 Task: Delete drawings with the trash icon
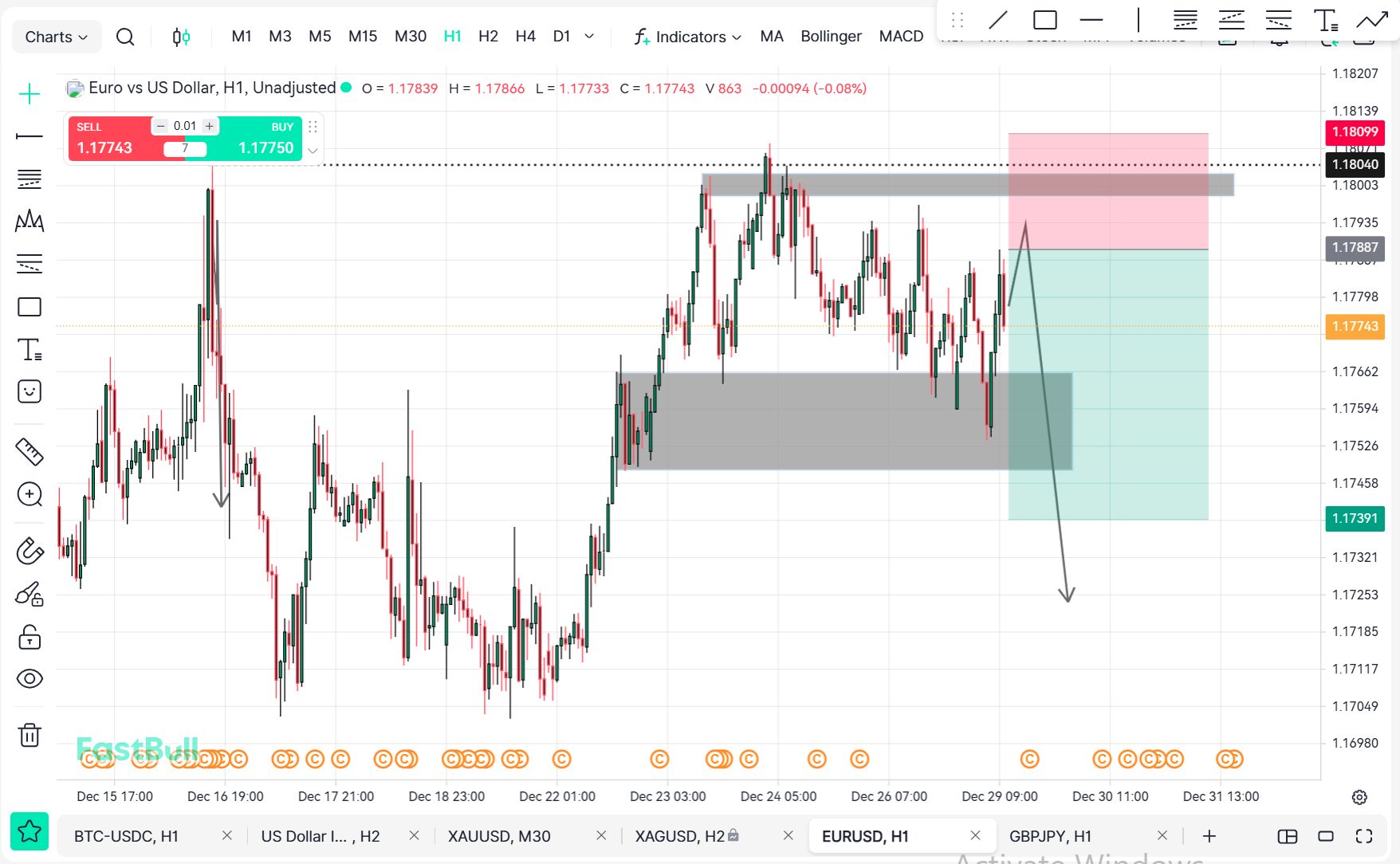[x=29, y=734]
